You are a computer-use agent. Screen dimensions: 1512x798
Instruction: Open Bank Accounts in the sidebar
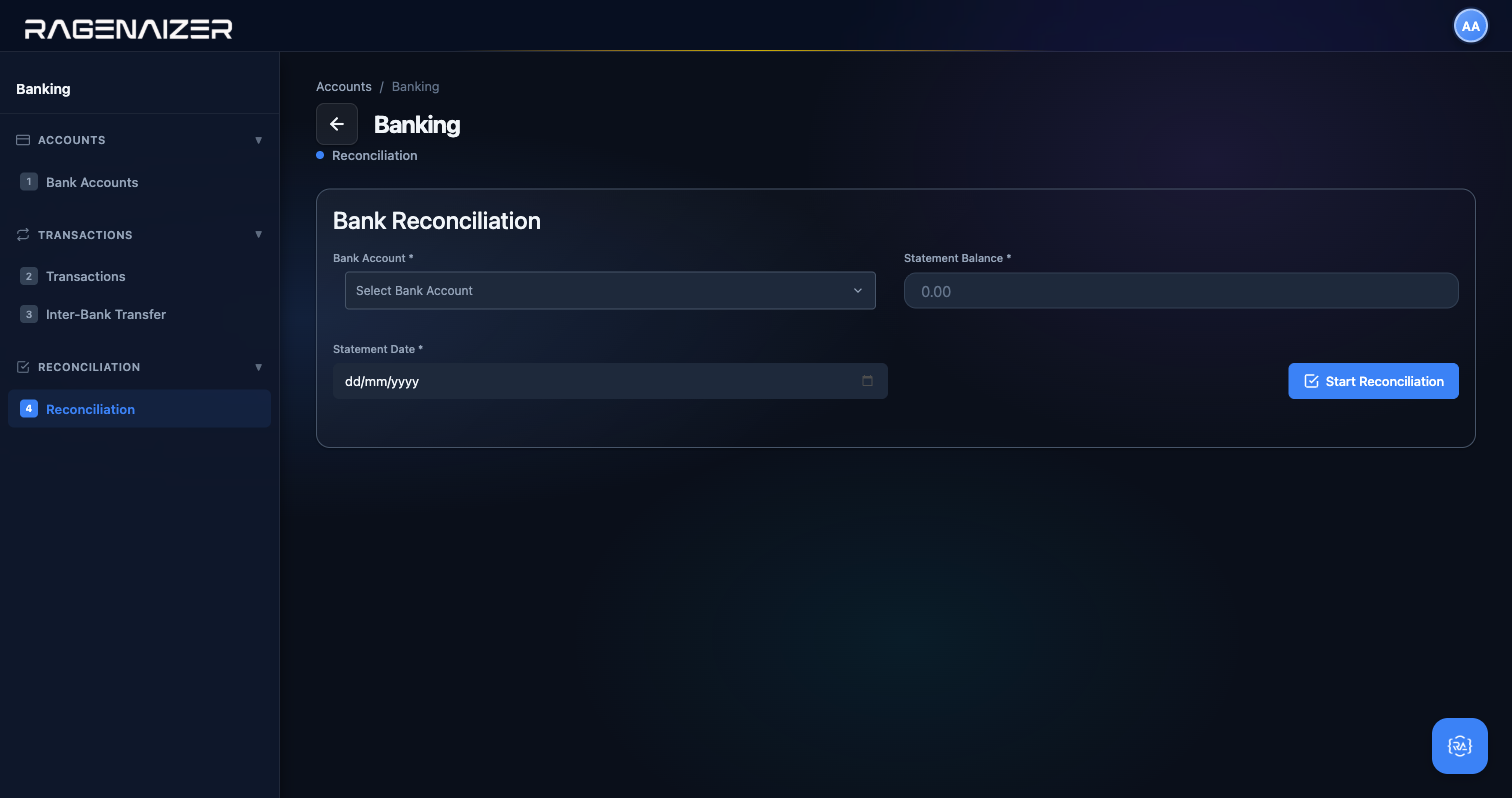coord(139,182)
